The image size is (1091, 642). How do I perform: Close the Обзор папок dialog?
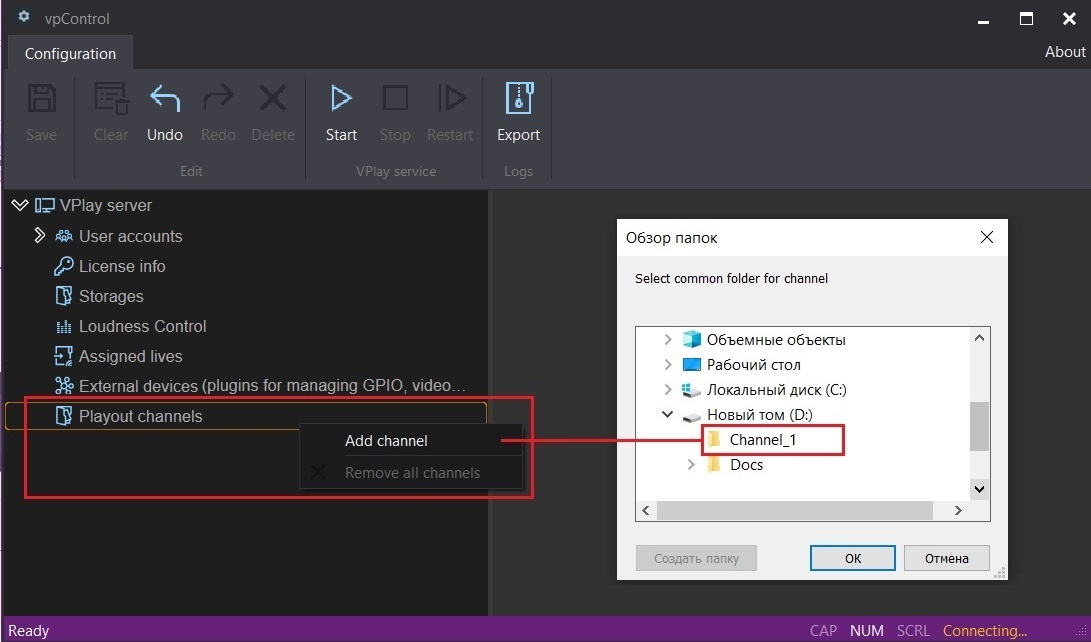point(987,237)
